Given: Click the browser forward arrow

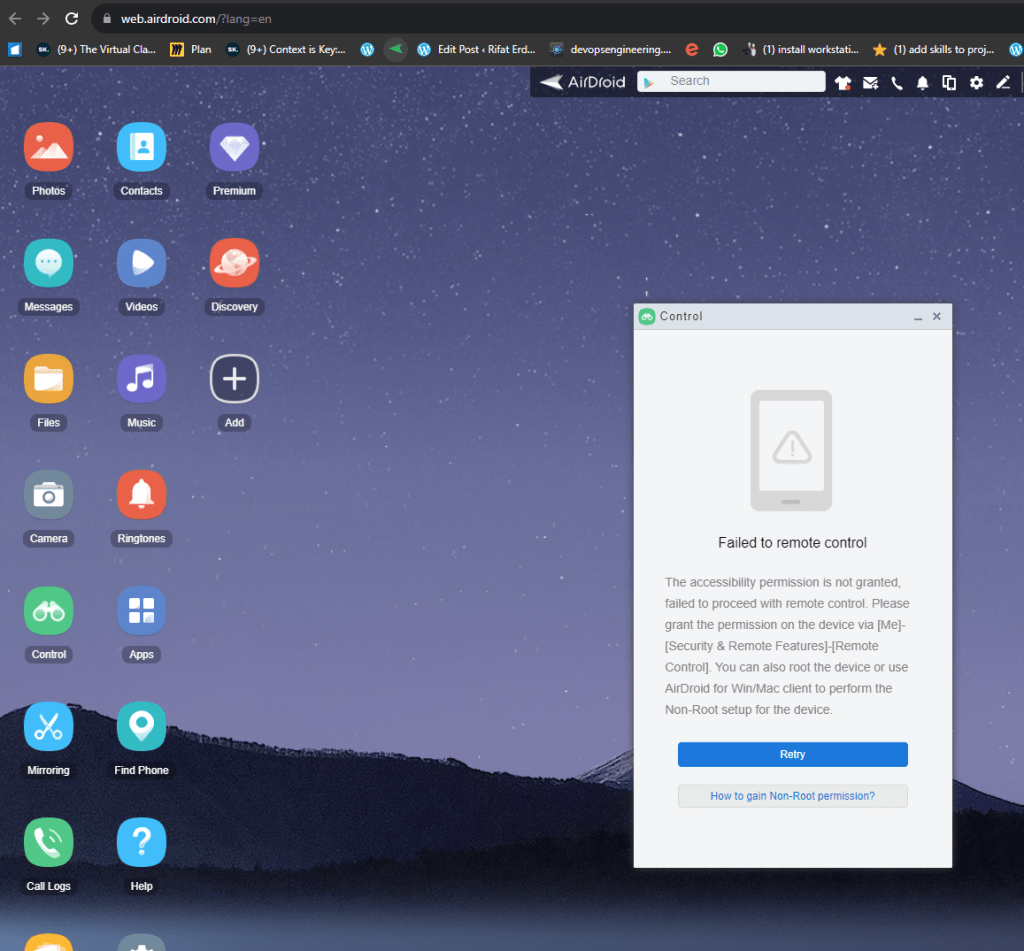Looking at the screenshot, I should pos(43,18).
